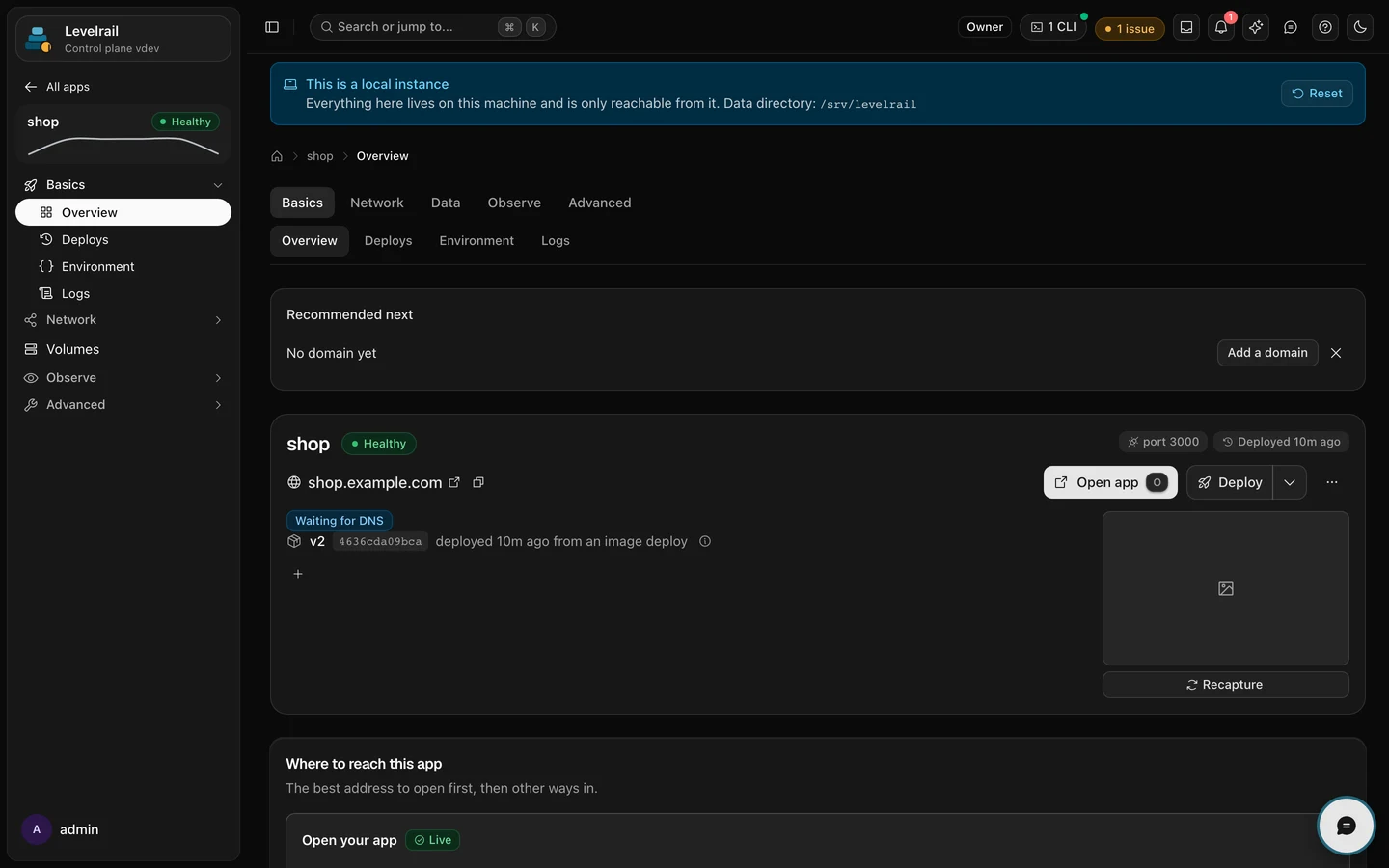Click the Open app button
The height and width of the screenshot is (868, 1389).
(x=1110, y=482)
